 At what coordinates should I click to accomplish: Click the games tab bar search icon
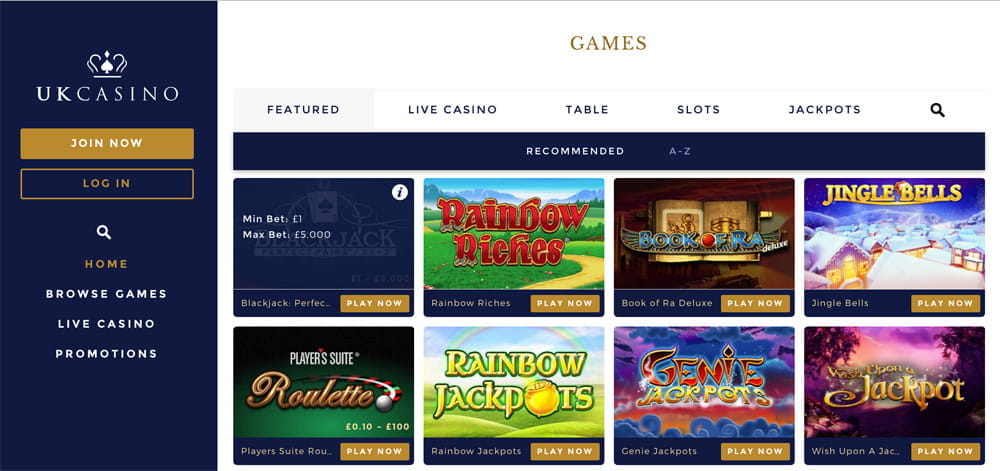(x=937, y=110)
